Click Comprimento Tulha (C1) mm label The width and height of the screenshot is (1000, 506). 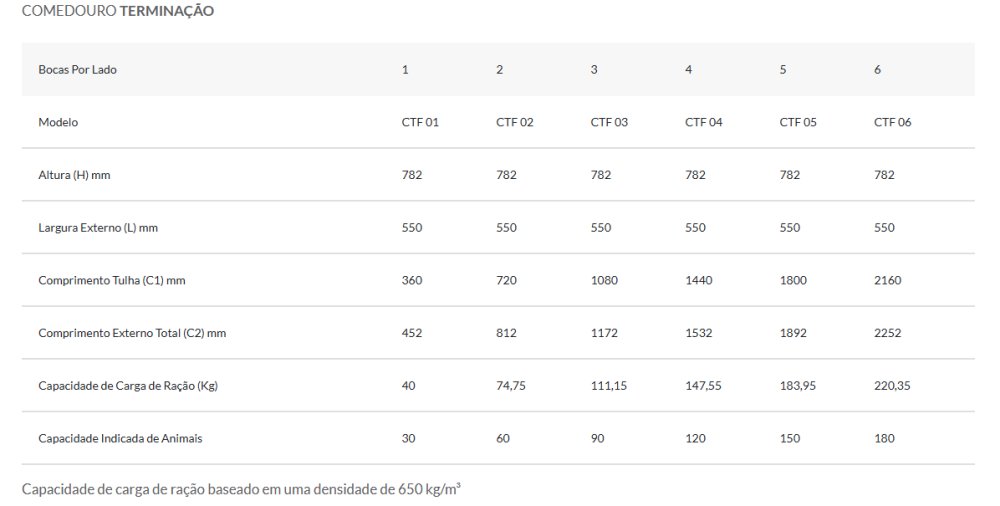pyautogui.click(x=112, y=280)
